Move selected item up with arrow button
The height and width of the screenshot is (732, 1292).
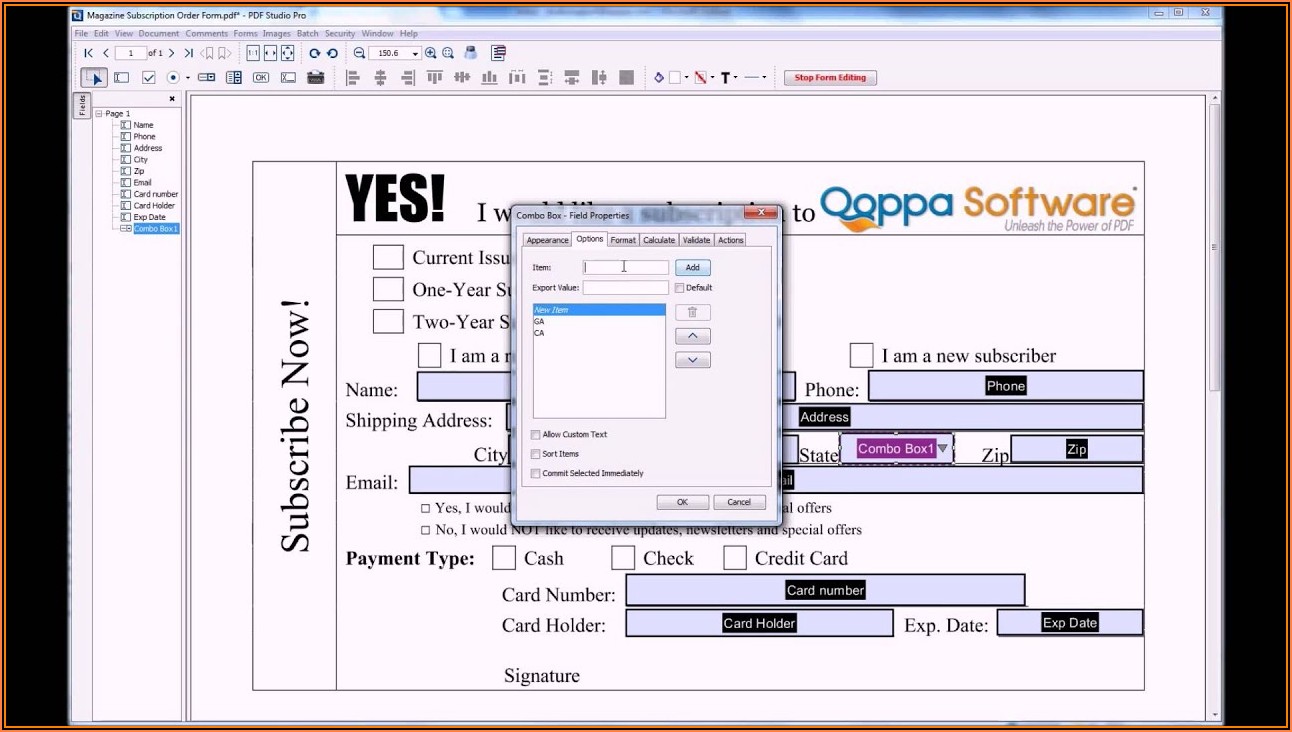tap(692, 336)
